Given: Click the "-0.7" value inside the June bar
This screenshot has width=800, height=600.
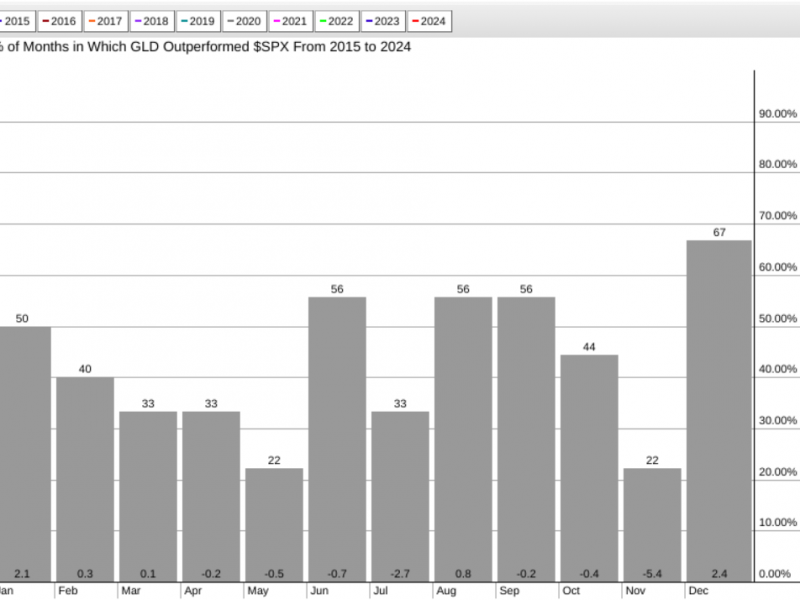Looking at the screenshot, I should (337, 573).
